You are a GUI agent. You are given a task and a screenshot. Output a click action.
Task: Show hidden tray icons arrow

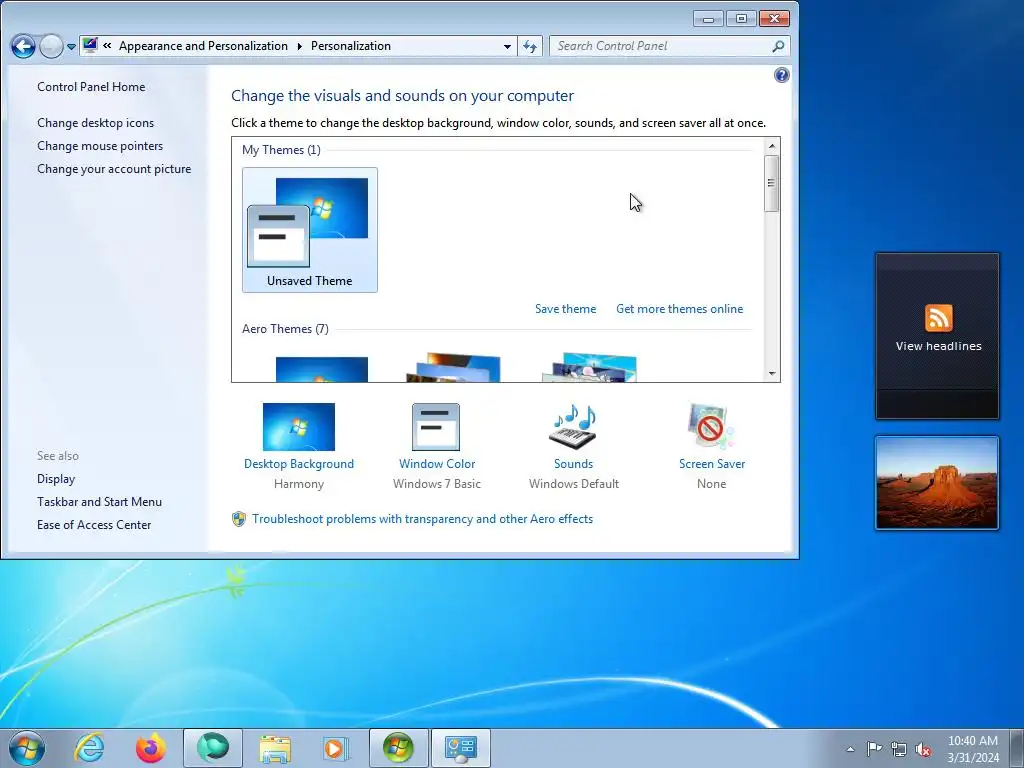point(850,749)
